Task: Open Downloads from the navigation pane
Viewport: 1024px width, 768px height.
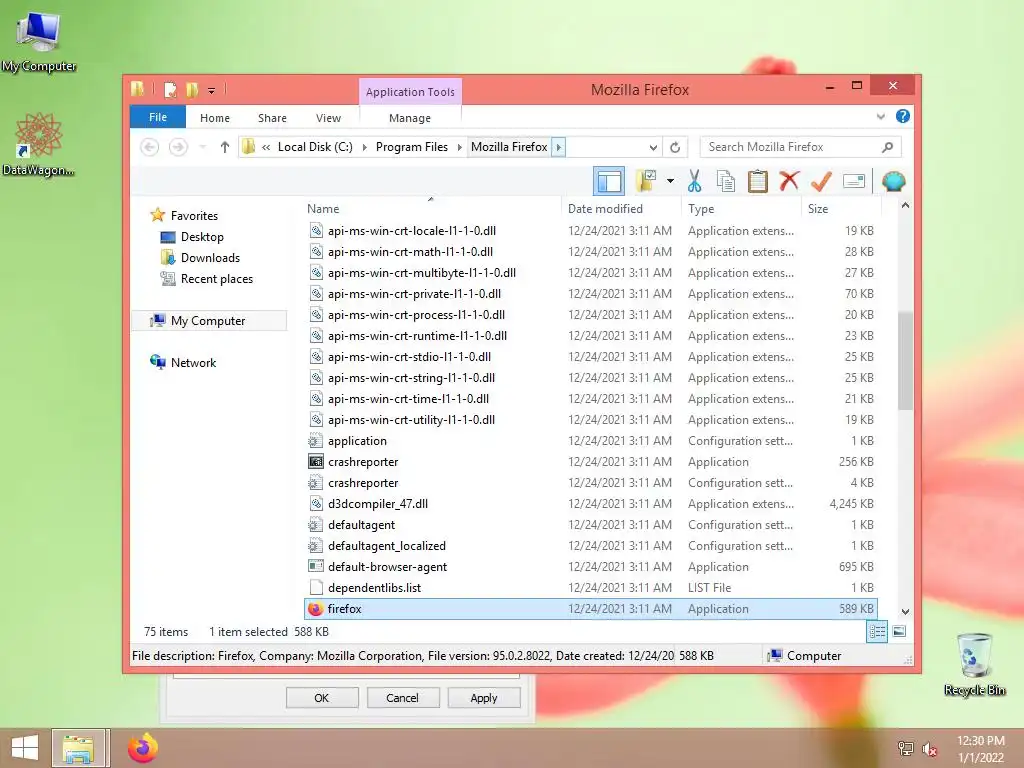Action: [x=210, y=257]
